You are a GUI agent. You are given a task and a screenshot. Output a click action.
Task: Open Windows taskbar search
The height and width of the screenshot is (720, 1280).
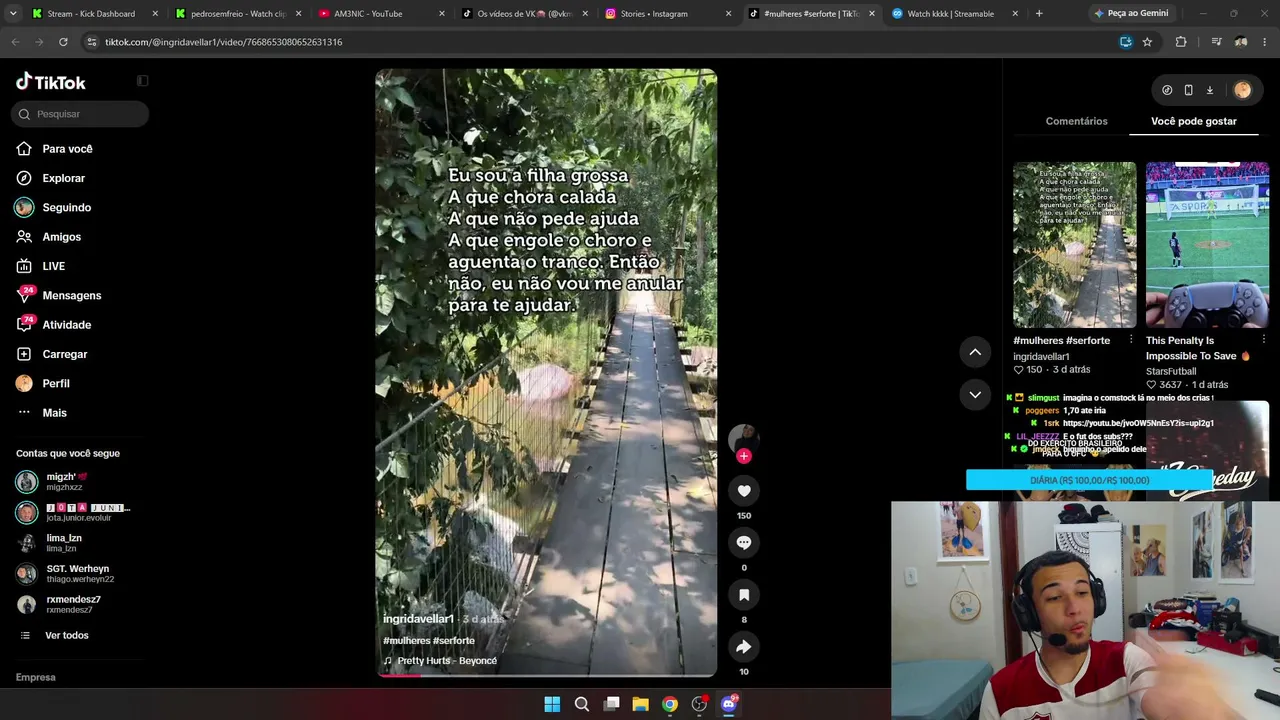[x=581, y=704]
